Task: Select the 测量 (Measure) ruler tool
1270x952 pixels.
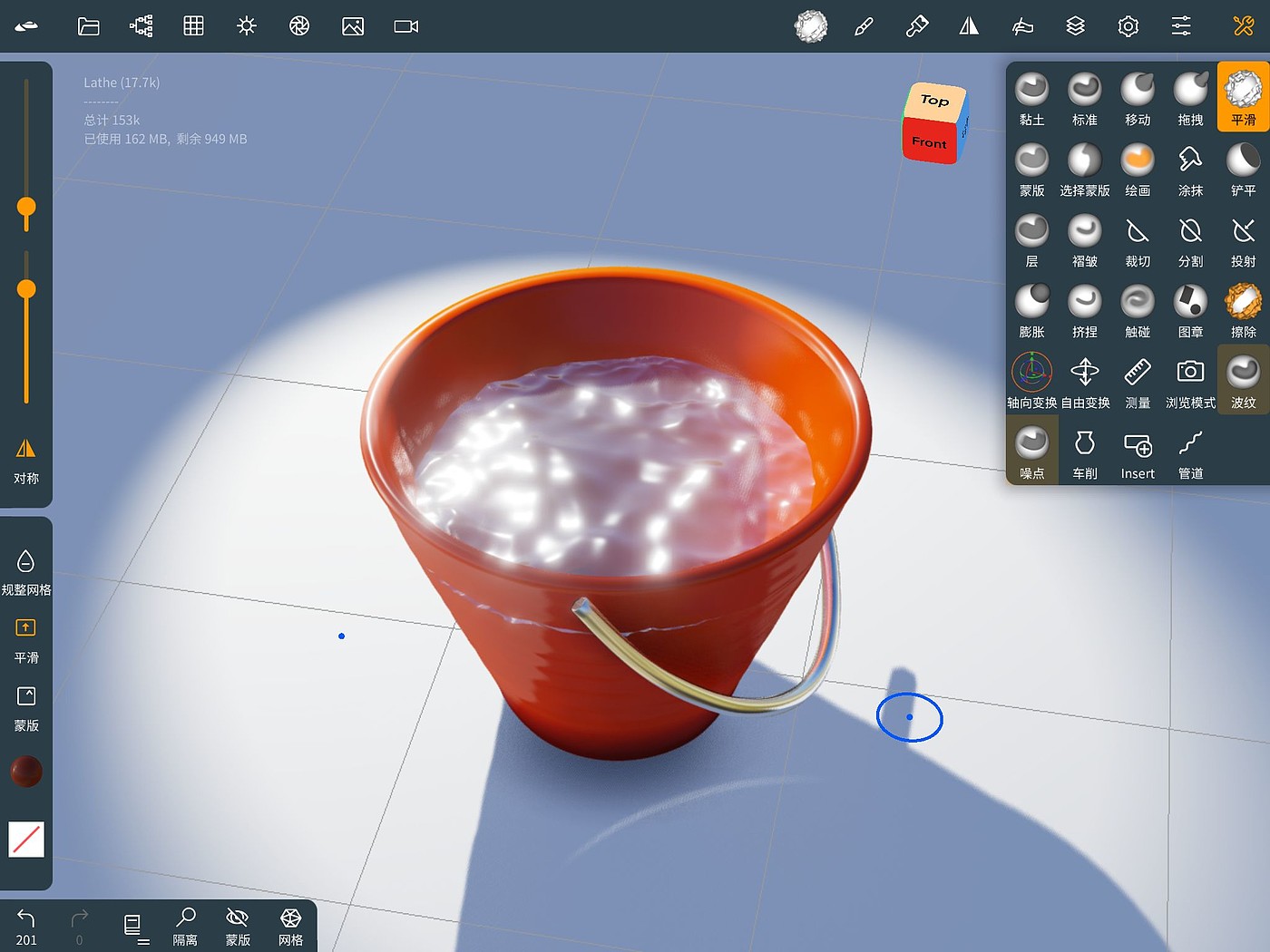Action: tap(1138, 381)
